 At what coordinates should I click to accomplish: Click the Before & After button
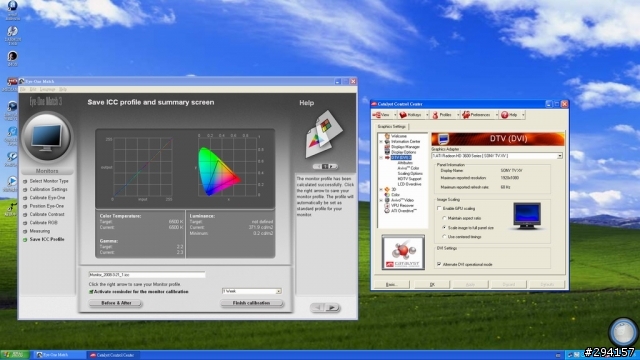[116, 303]
